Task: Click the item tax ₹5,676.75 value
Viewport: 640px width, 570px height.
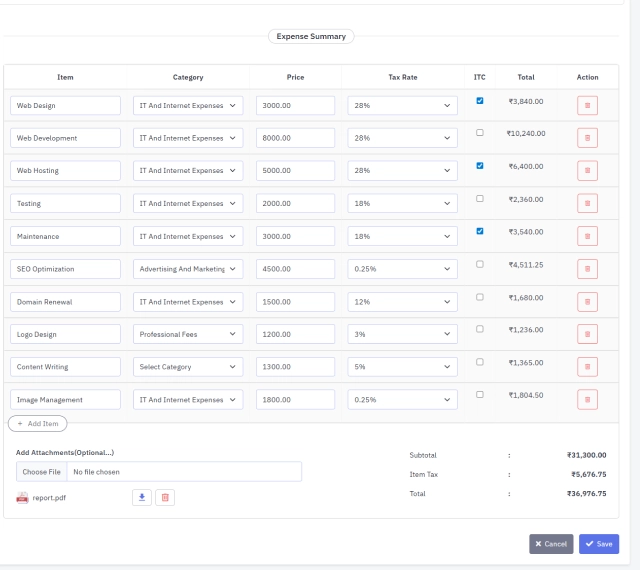Action: [589, 474]
